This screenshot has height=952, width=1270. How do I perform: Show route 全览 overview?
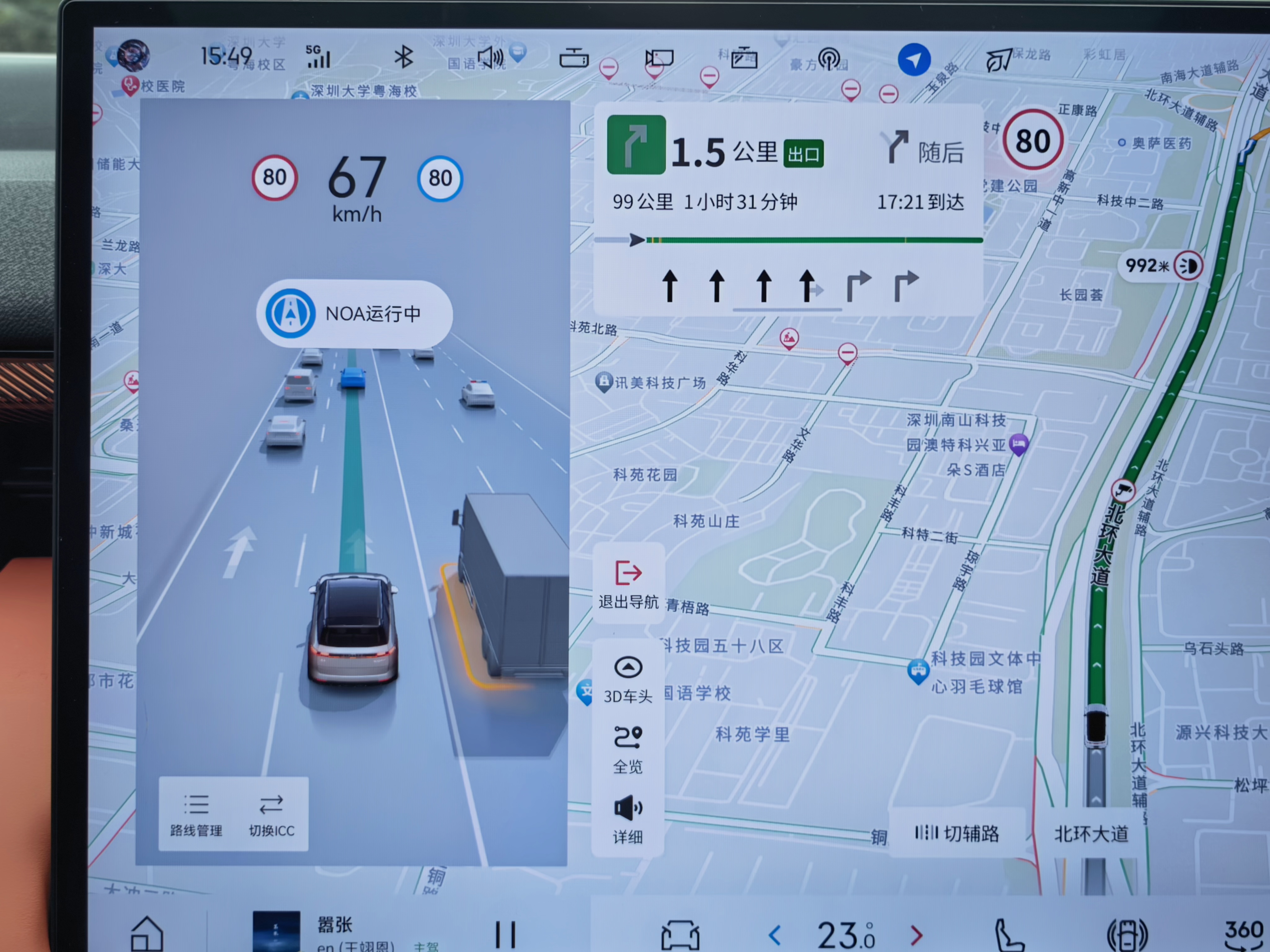628,749
